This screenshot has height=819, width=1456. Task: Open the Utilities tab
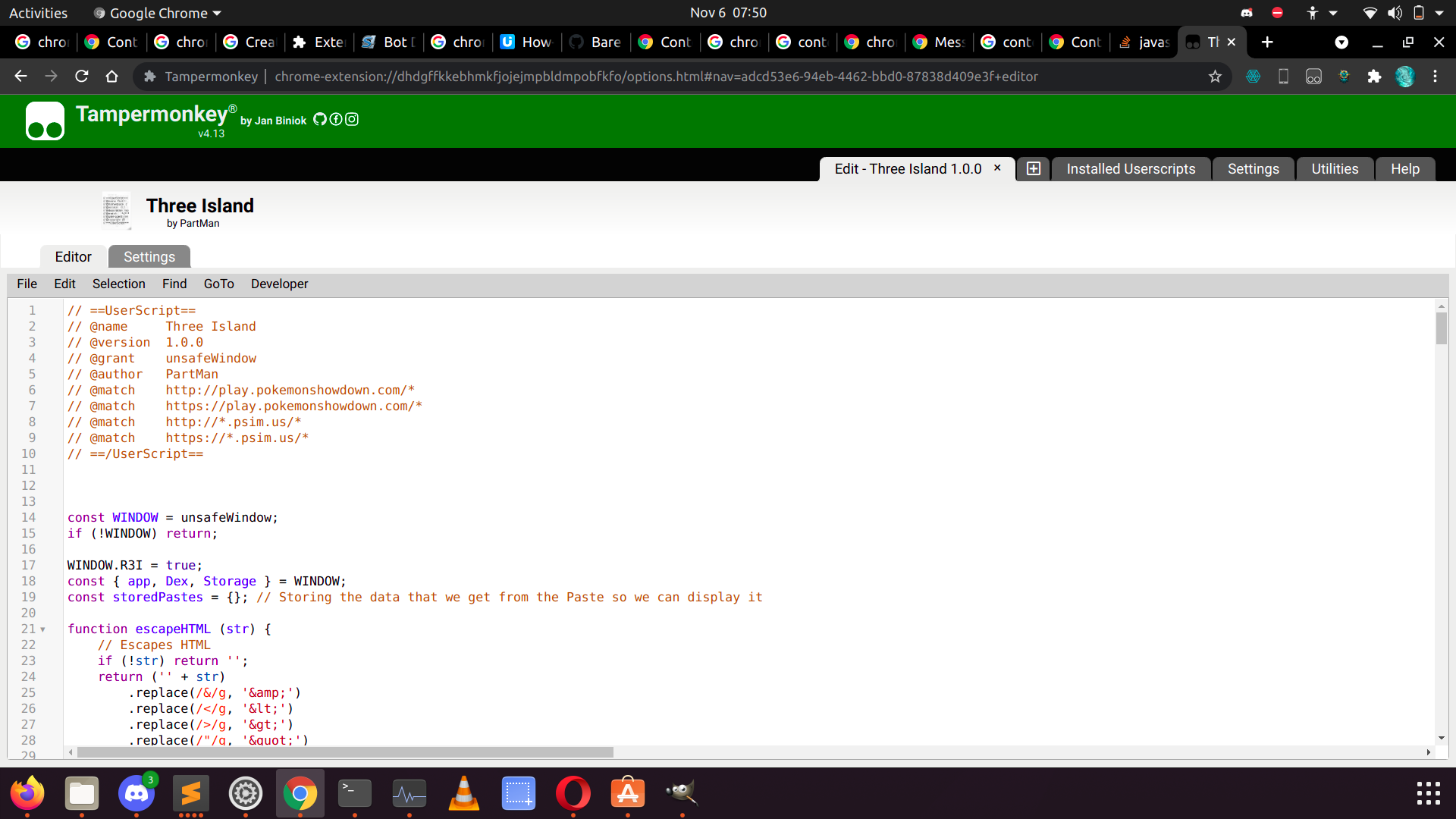(1335, 169)
